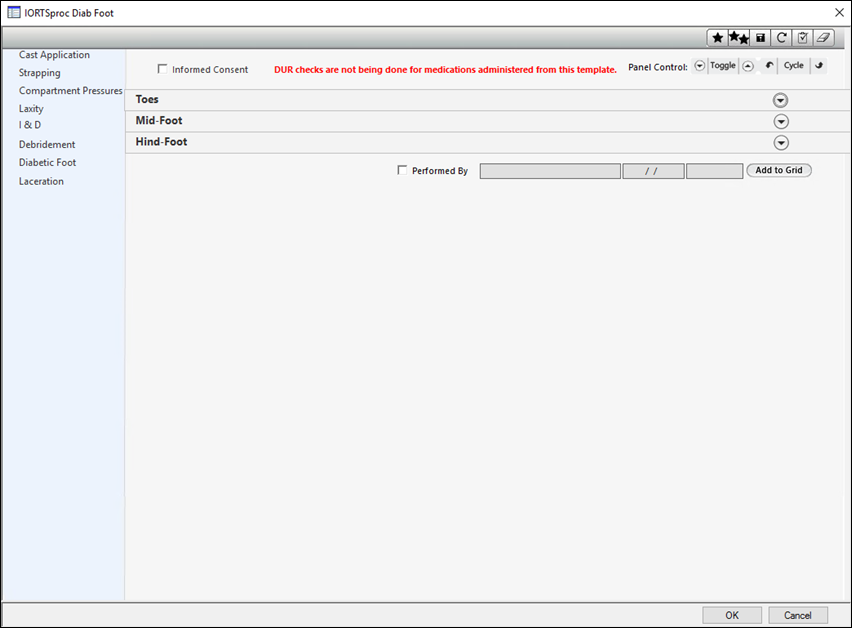Click the Cycle panel control button
This screenshot has width=852, height=628.
tap(793, 66)
